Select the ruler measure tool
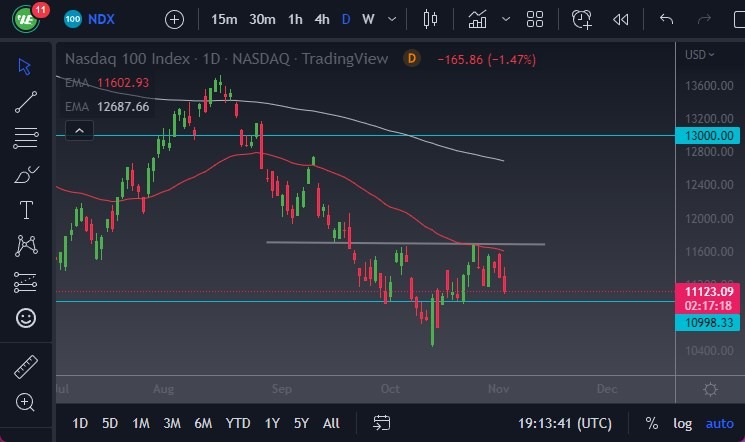The width and height of the screenshot is (745, 442). pos(26,367)
